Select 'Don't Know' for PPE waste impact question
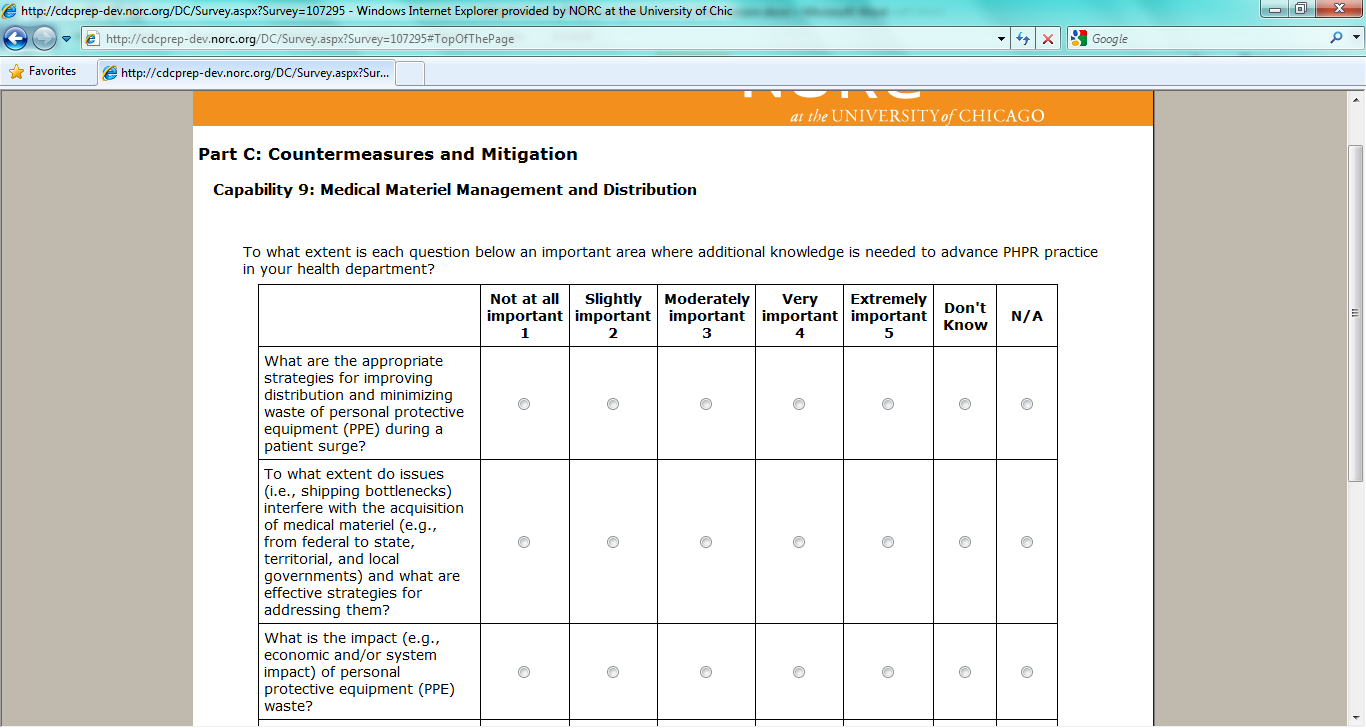Viewport: 1366px width, 728px height. 965,672
